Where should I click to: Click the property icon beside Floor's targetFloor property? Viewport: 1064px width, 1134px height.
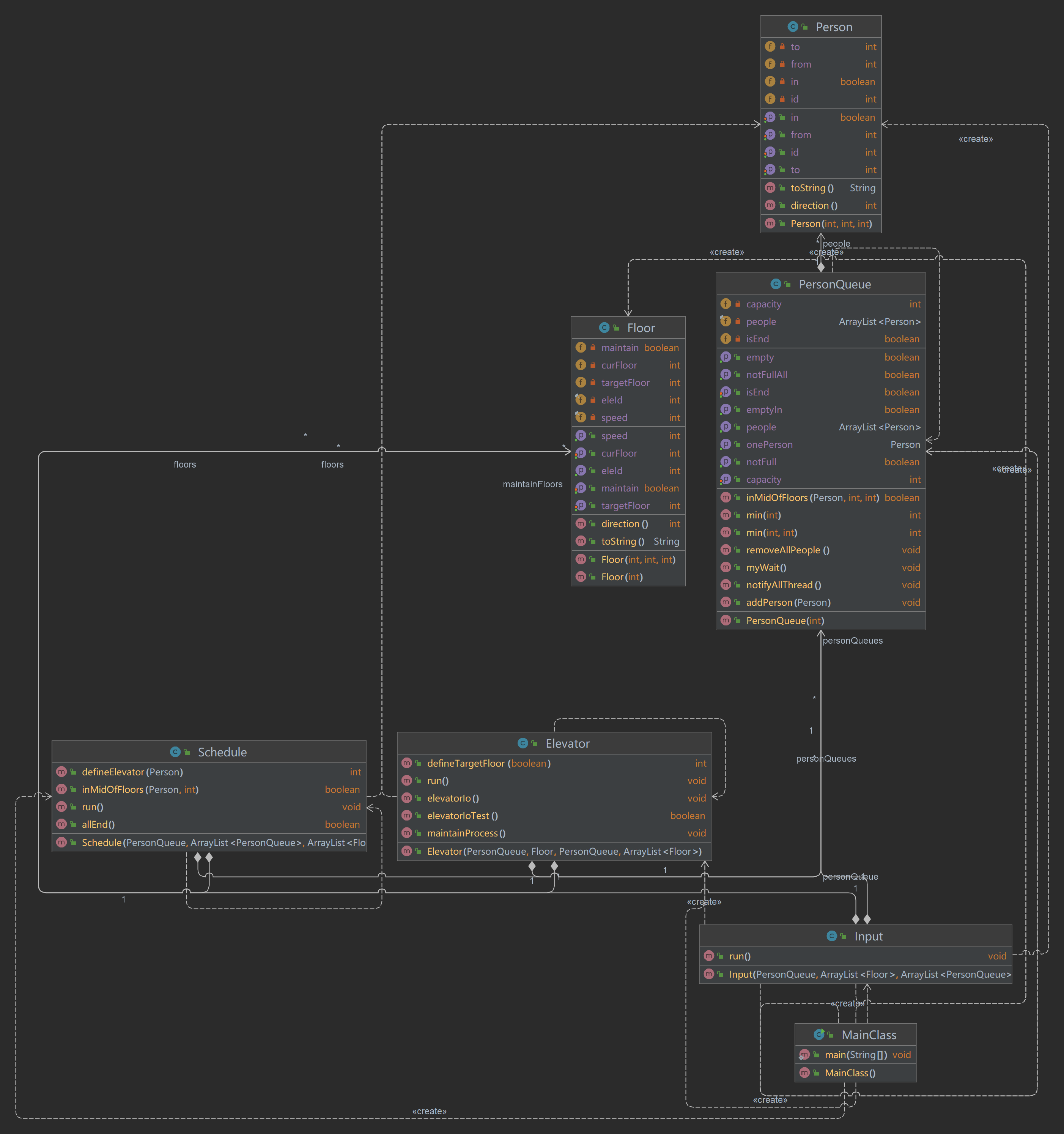[581, 506]
